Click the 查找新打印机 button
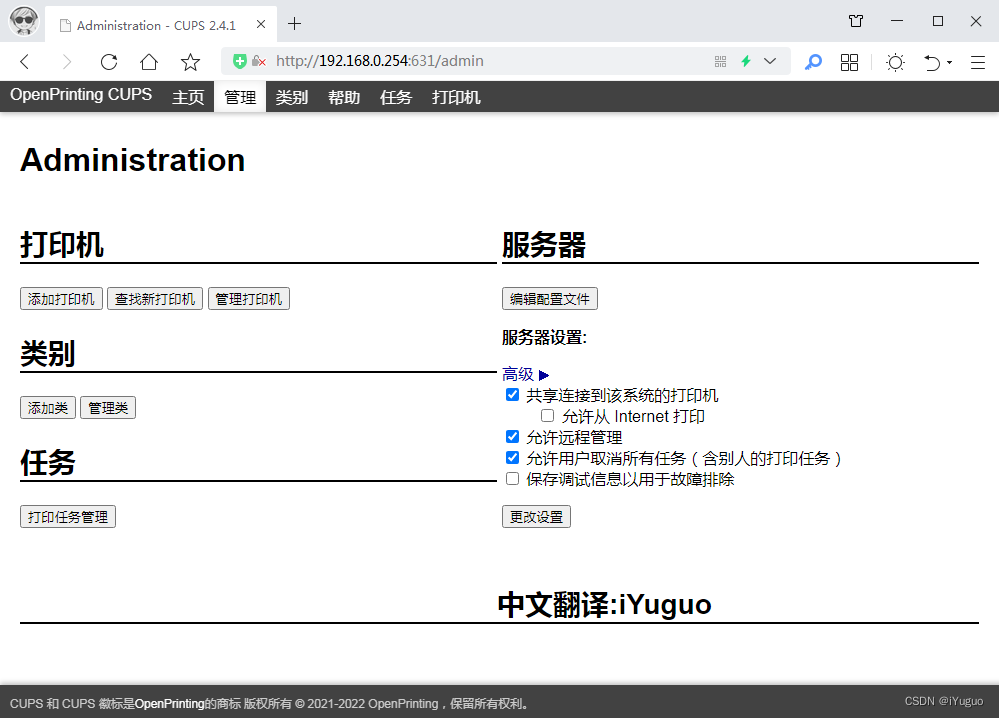This screenshot has width=999, height=718. coord(155,299)
